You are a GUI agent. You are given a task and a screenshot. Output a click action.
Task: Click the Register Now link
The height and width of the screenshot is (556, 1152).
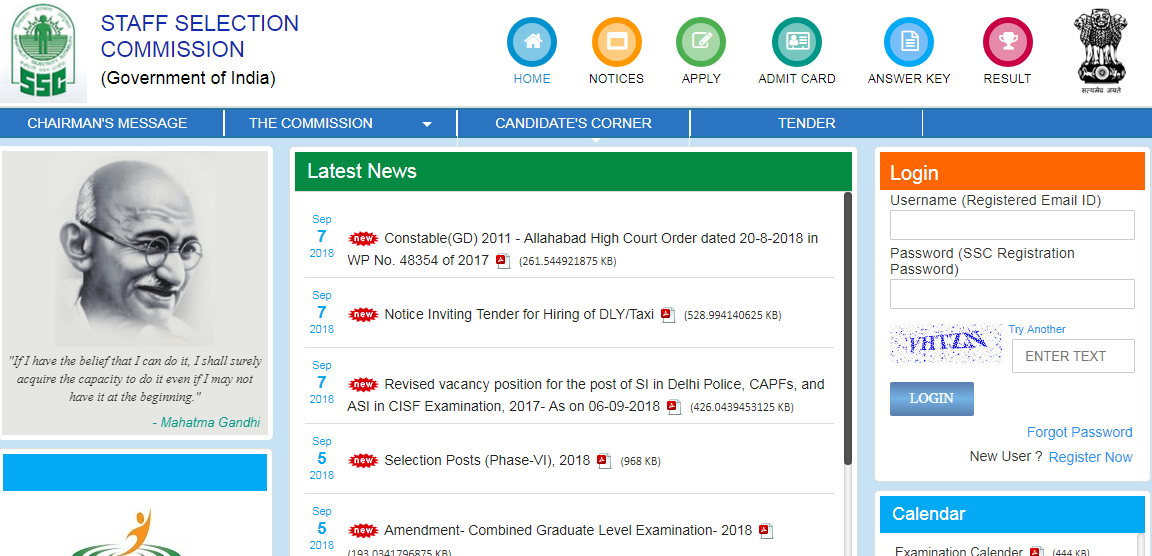coord(1090,457)
